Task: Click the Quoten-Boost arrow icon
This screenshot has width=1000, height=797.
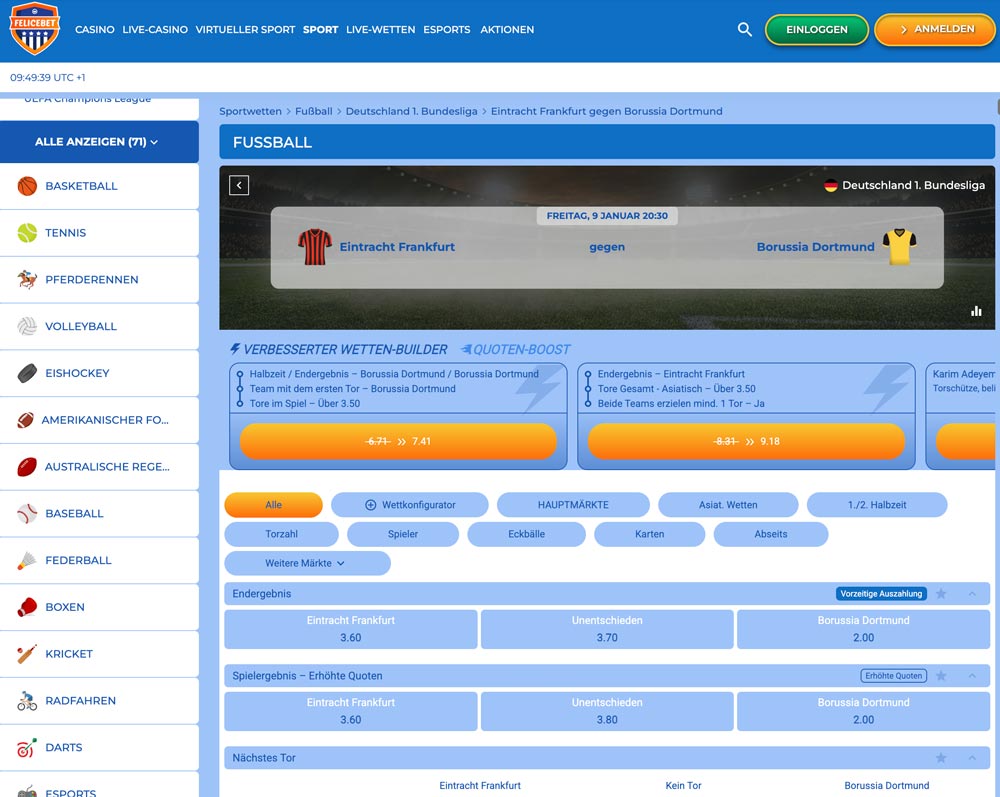Action: click(466, 349)
